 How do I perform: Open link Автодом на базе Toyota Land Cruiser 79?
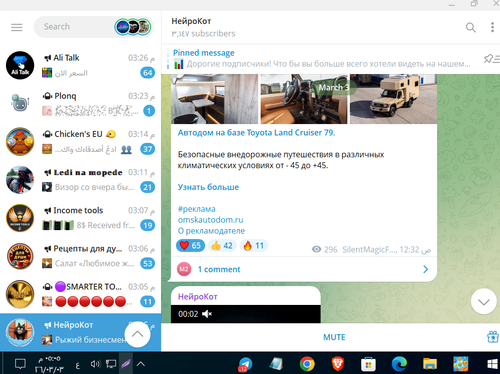pos(256,133)
